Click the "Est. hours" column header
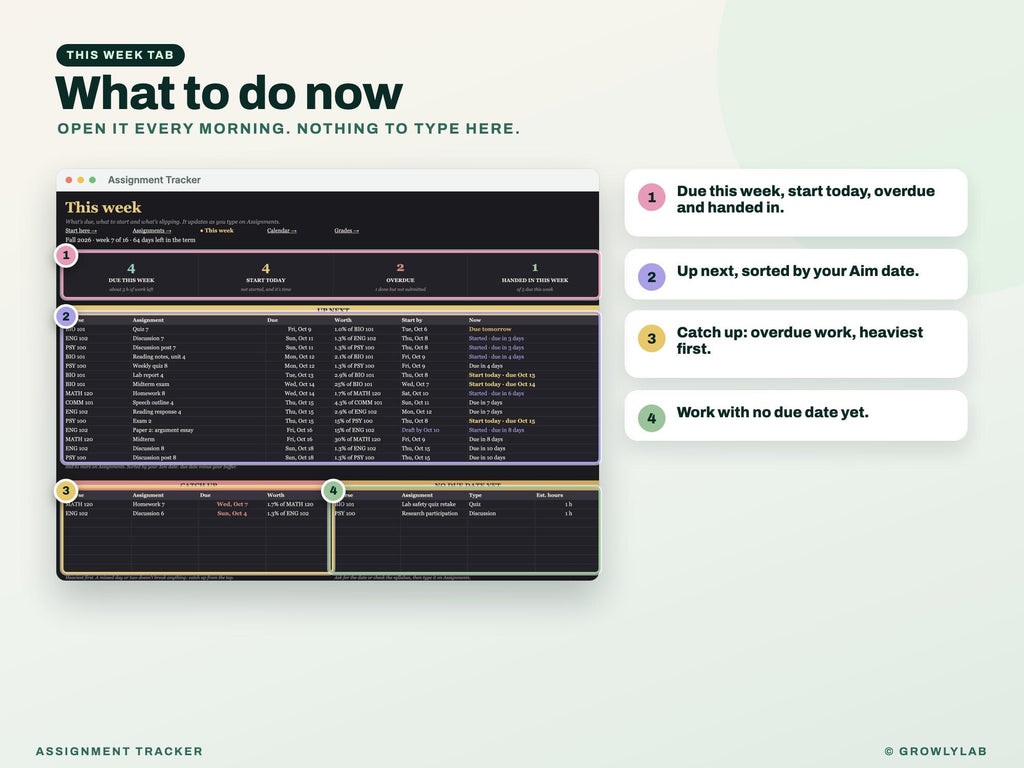Screen dimensions: 1024x768 549,495
